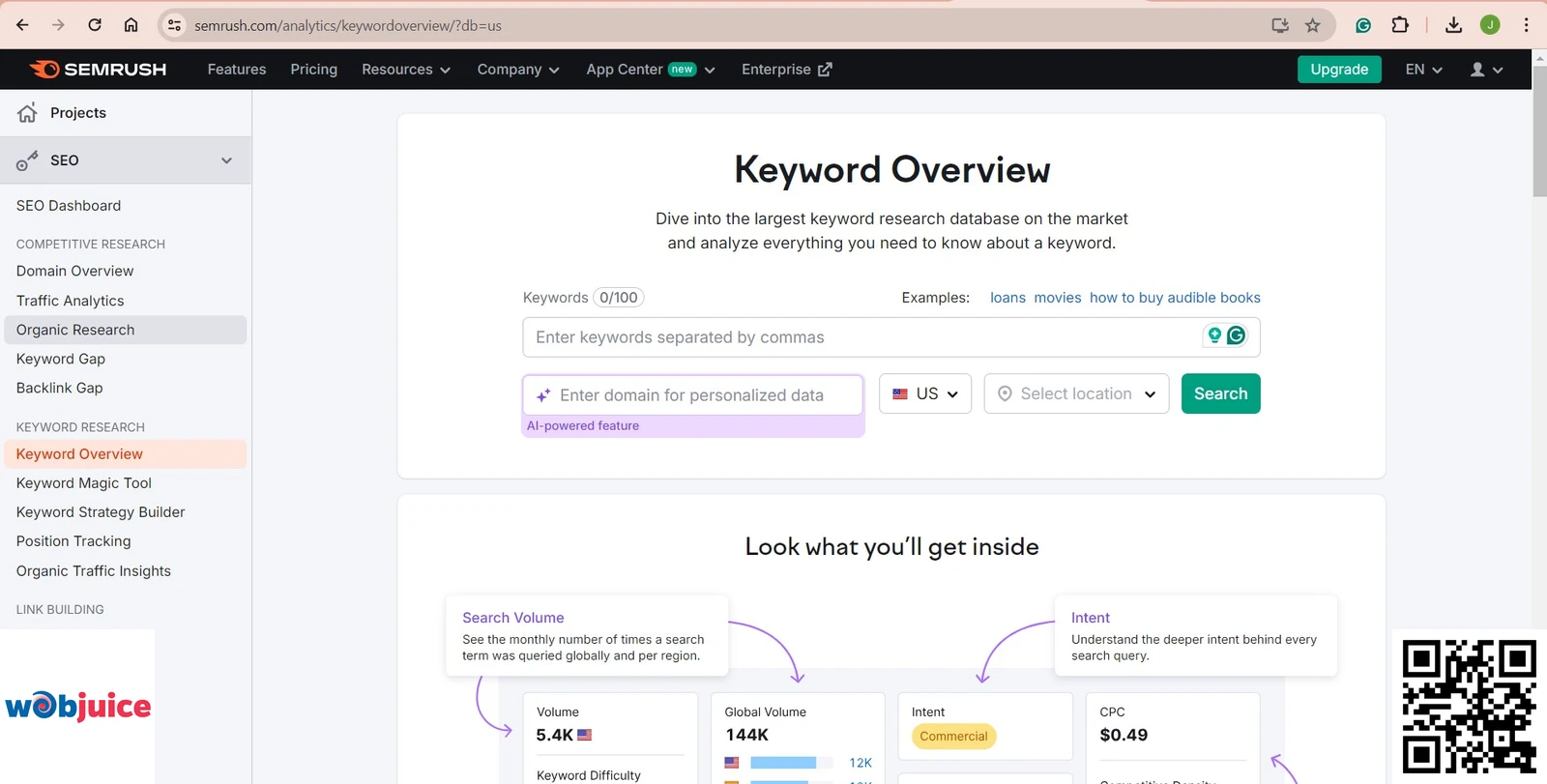
Task: Click the Global Volume 144K value
Action: [x=747, y=735]
